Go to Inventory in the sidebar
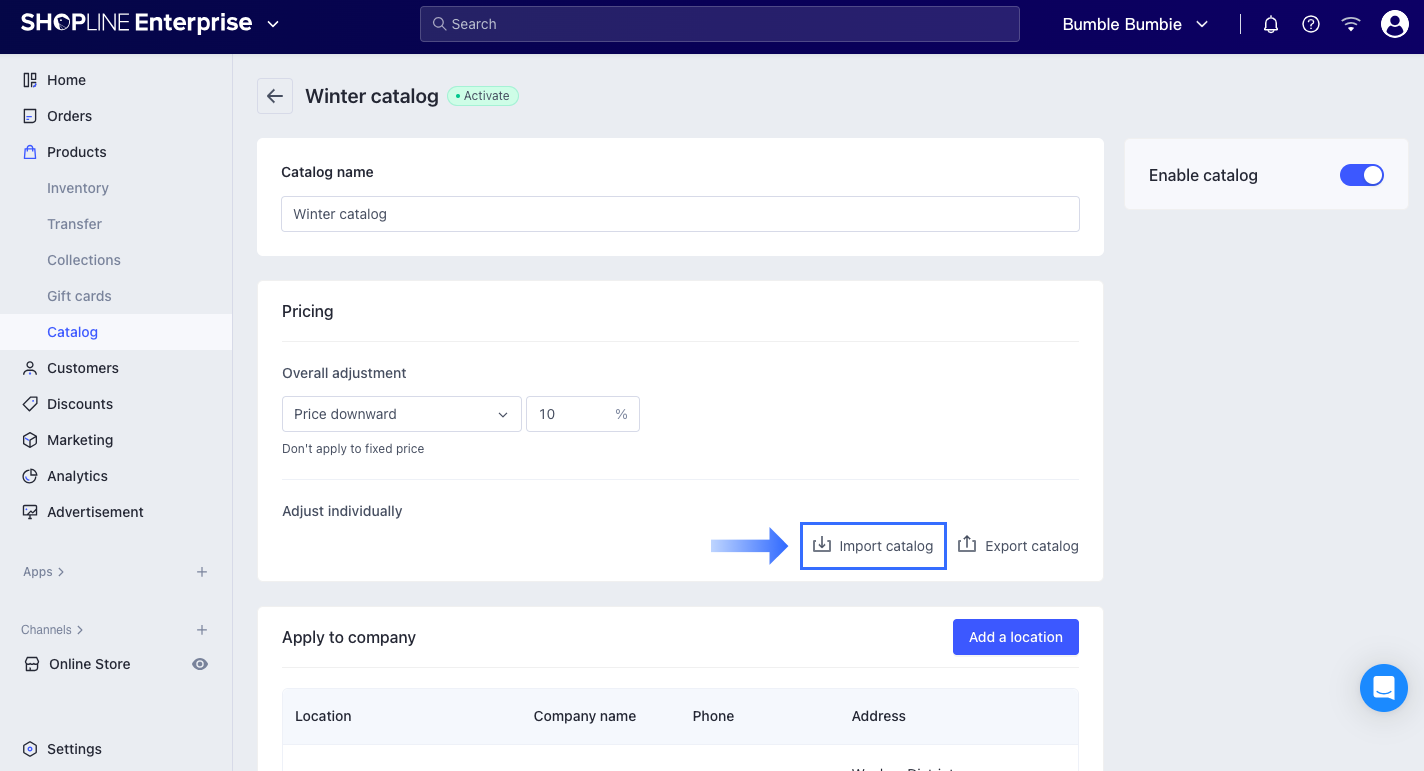The height and width of the screenshot is (771, 1424). point(78,188)
